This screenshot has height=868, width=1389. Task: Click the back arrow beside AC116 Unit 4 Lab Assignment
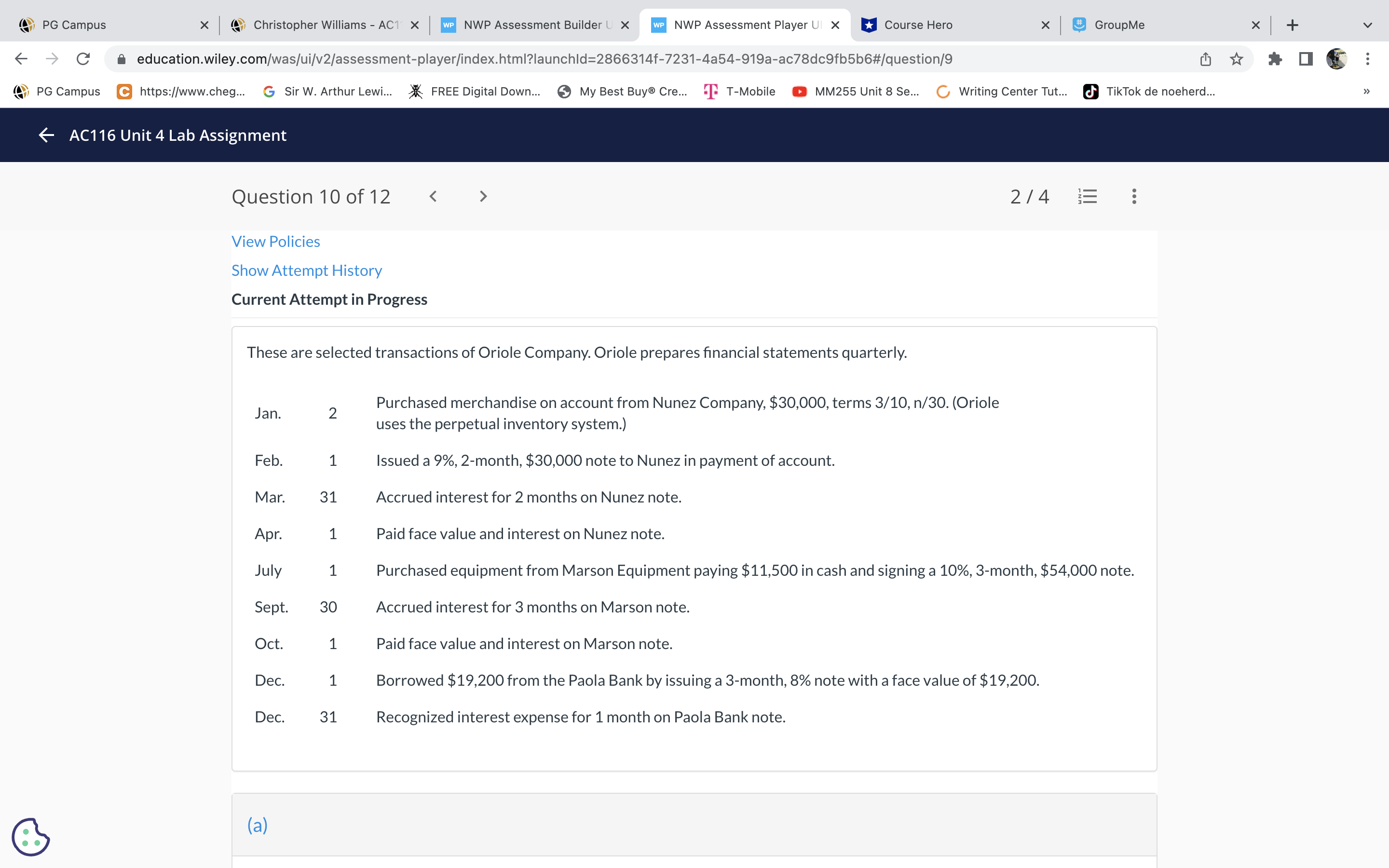coord(46,136)
